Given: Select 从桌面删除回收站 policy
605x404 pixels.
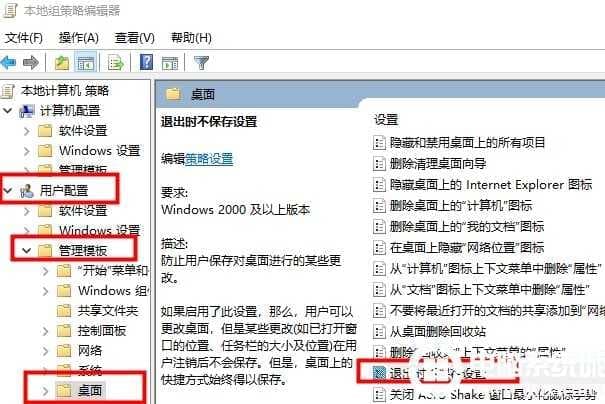Looking at the screenshot, I should click(438, 331).
